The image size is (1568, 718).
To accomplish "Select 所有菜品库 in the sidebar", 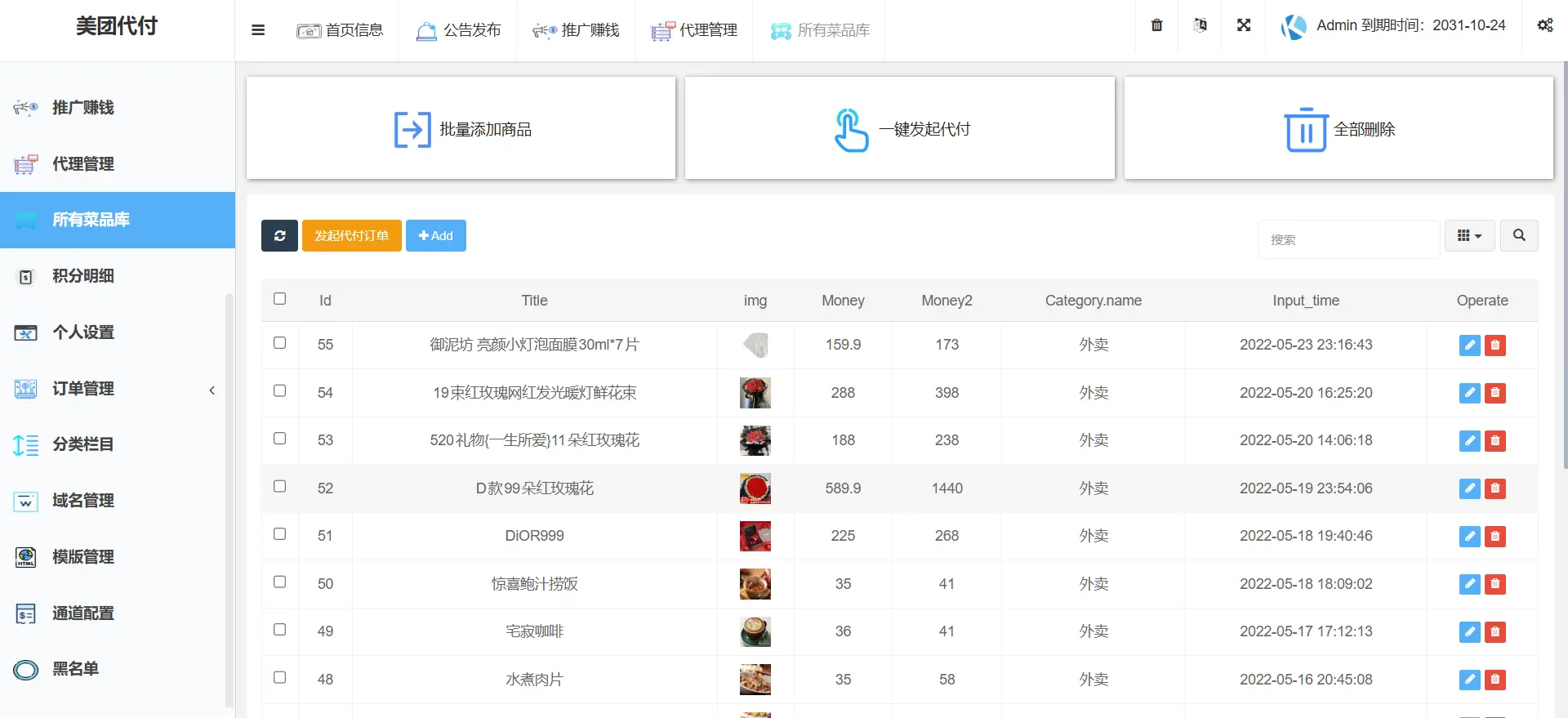I will point(118,220).
